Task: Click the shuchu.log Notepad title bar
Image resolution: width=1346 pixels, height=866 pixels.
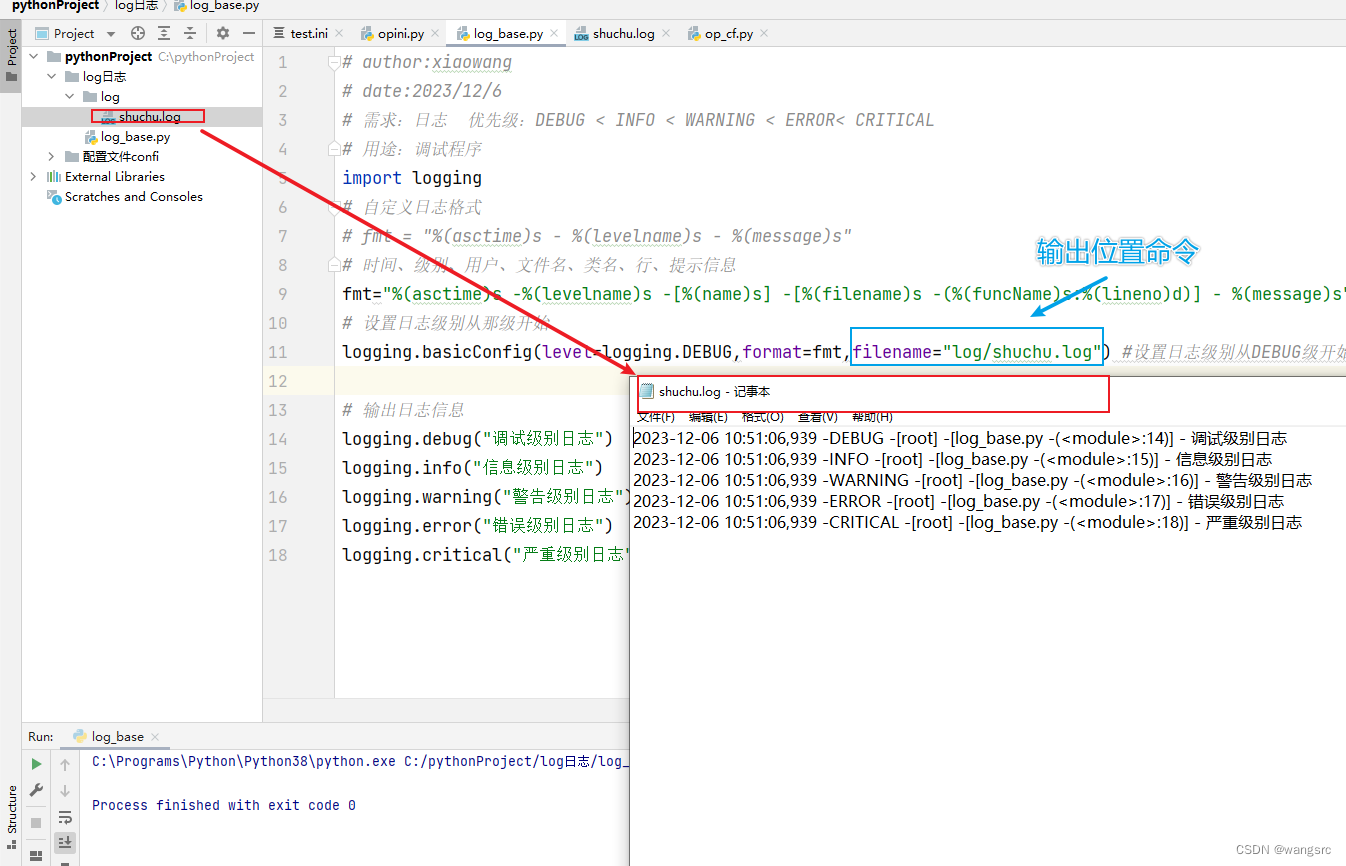Action: coord(988,392)
